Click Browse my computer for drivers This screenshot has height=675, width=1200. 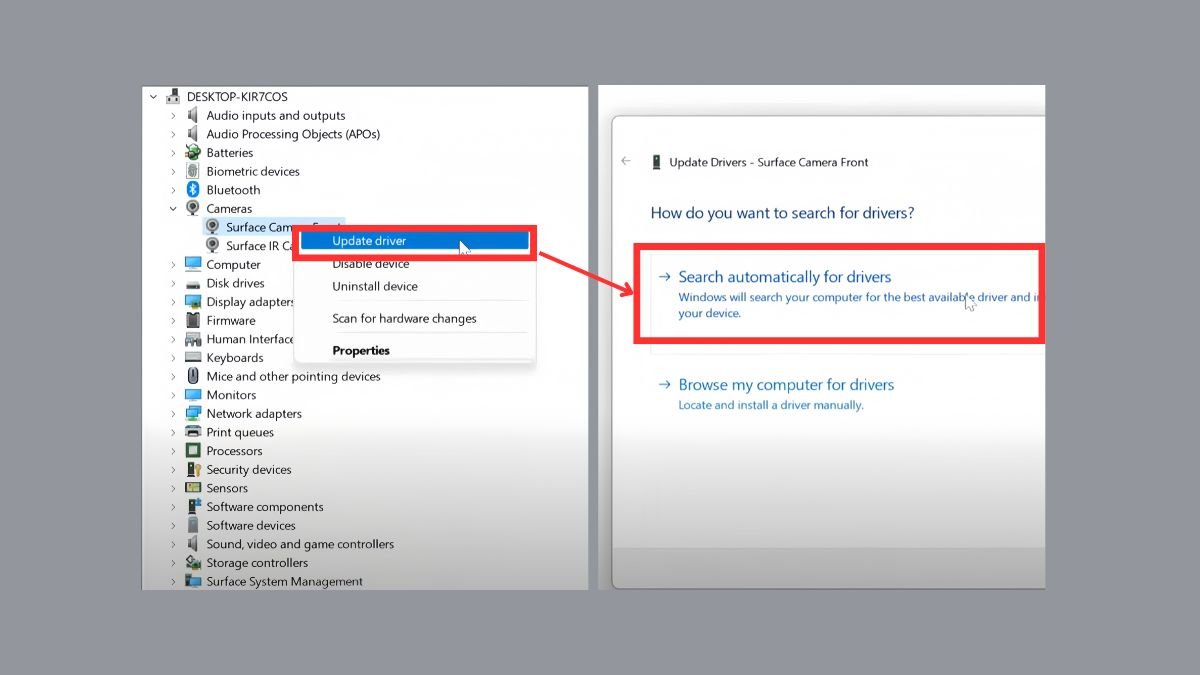786,385
